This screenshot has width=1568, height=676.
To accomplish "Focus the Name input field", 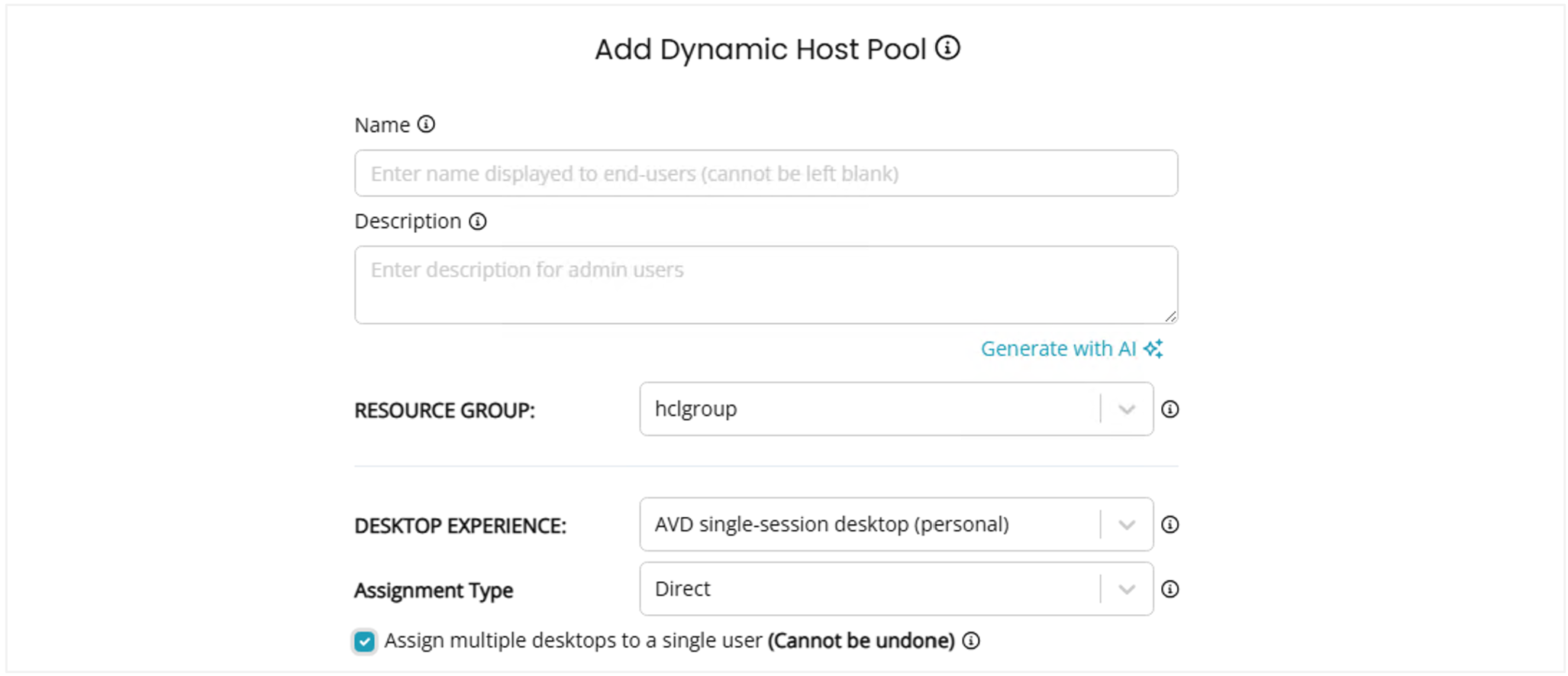I will [766, 173].
